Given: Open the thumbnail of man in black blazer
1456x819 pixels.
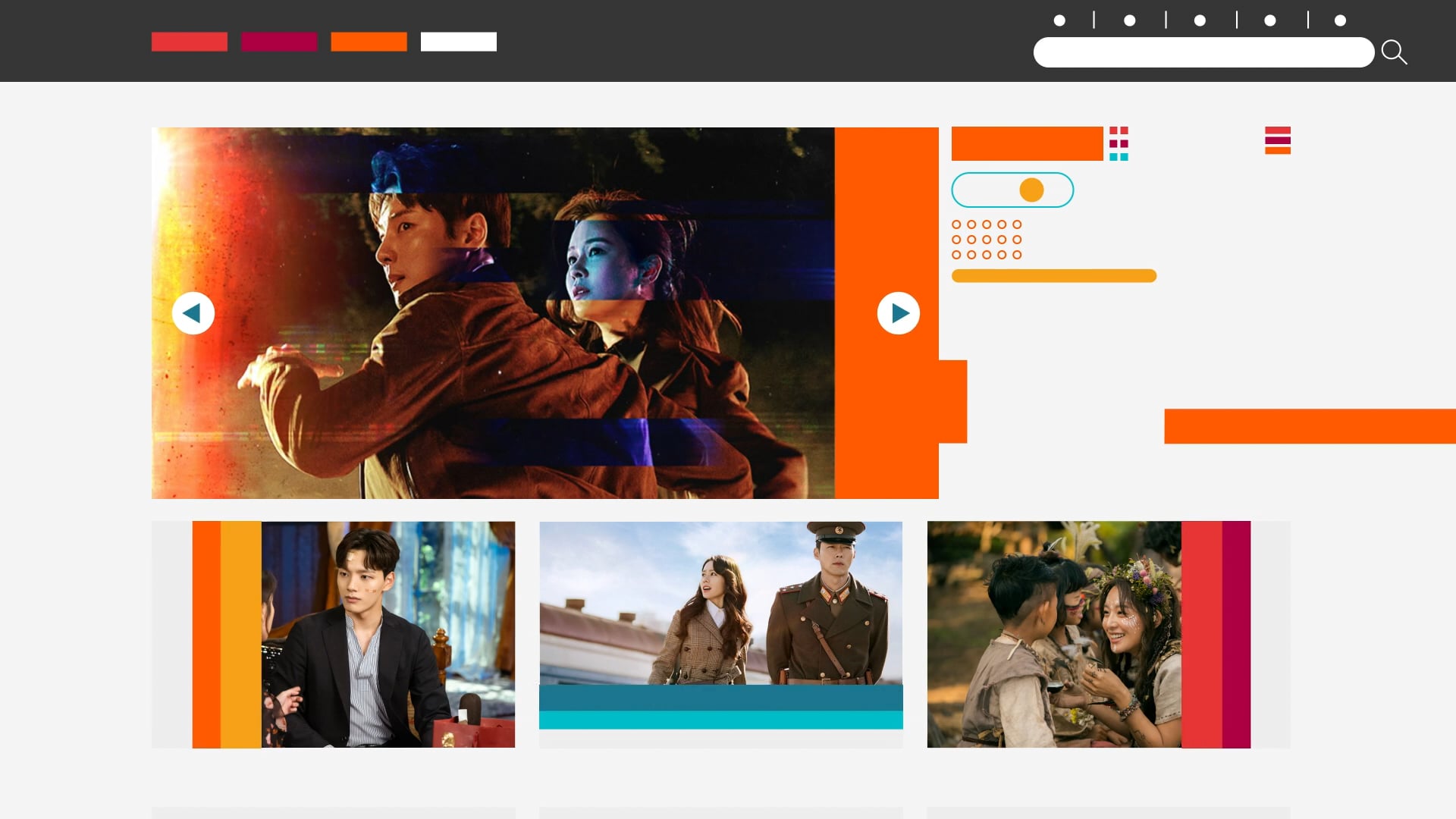Looking at the screenshot, I should (388, 635).
